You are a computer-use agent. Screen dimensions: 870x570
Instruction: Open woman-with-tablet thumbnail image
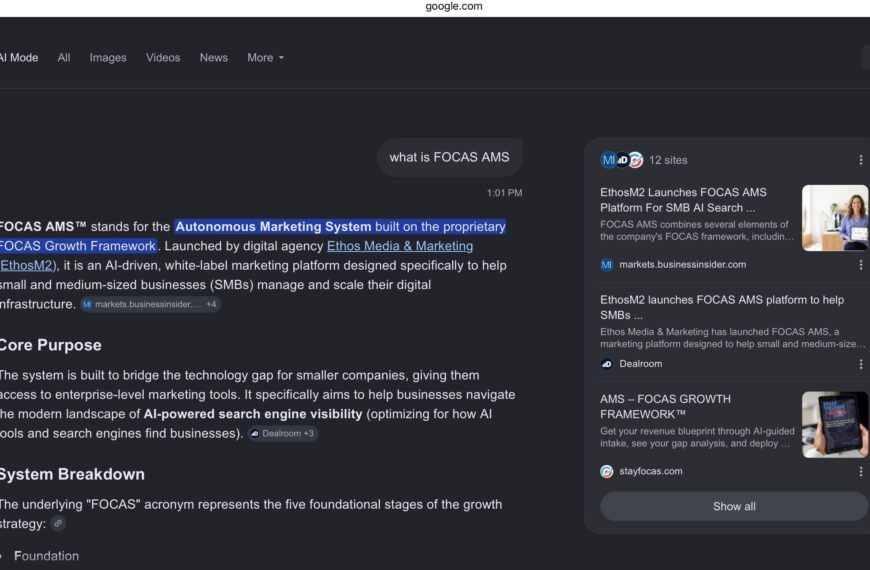[834, 218]
